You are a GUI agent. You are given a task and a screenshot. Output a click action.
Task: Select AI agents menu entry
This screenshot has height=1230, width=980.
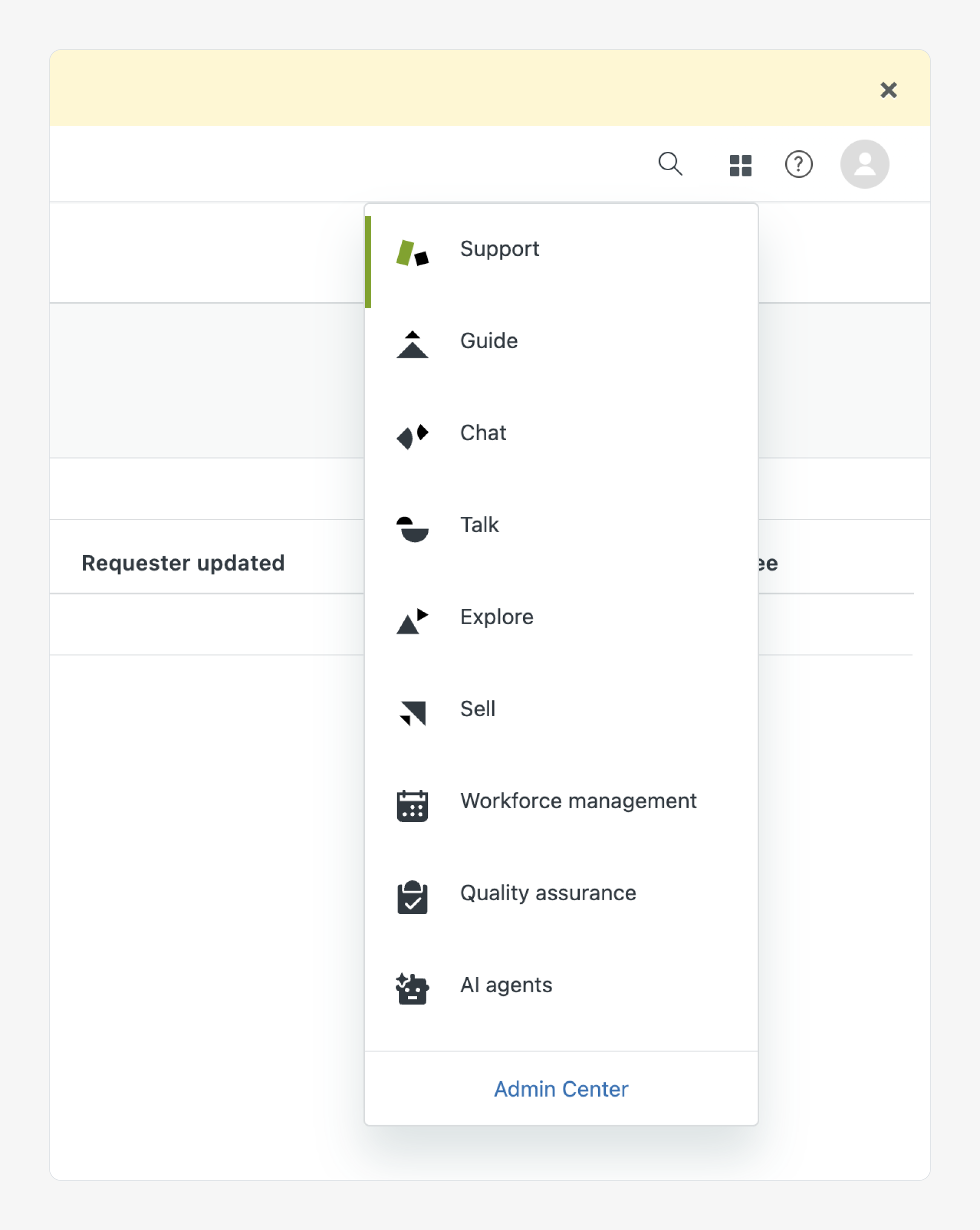tap(506, 985)
